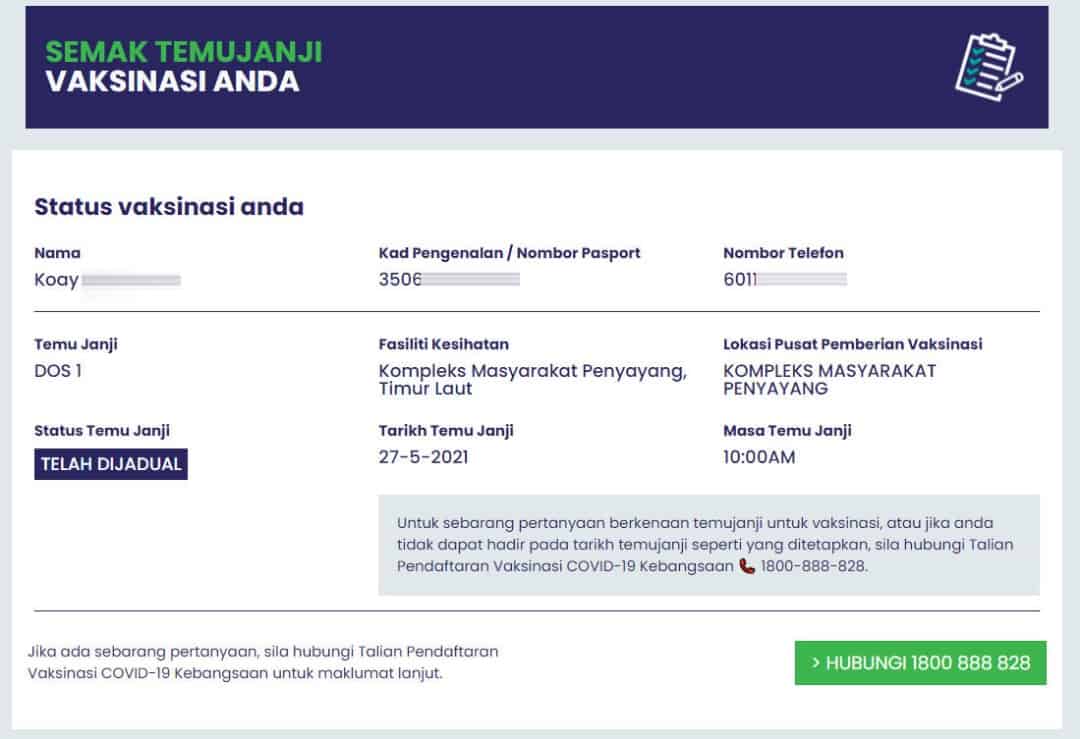
Task: Click the ID number starting with 3506
Action: point(448,280)
